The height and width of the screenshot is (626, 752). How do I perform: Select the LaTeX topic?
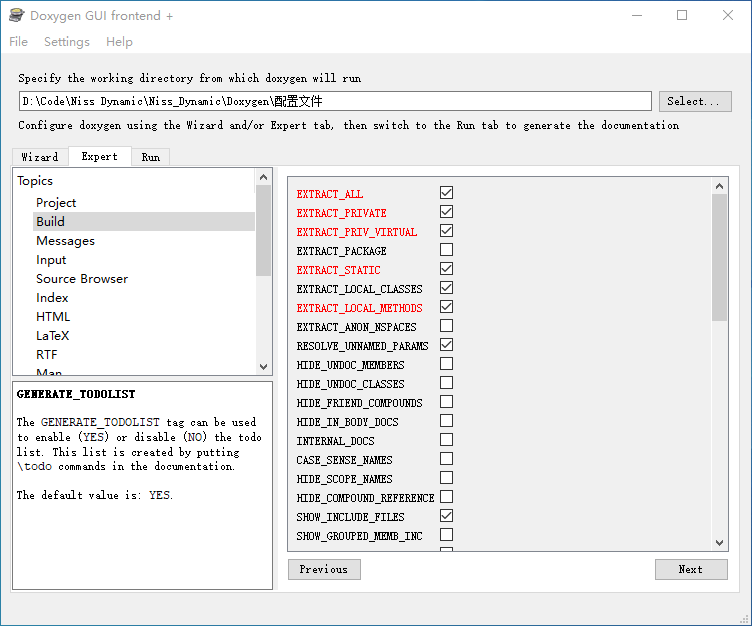pyautogui.click(x=52, y=336)
